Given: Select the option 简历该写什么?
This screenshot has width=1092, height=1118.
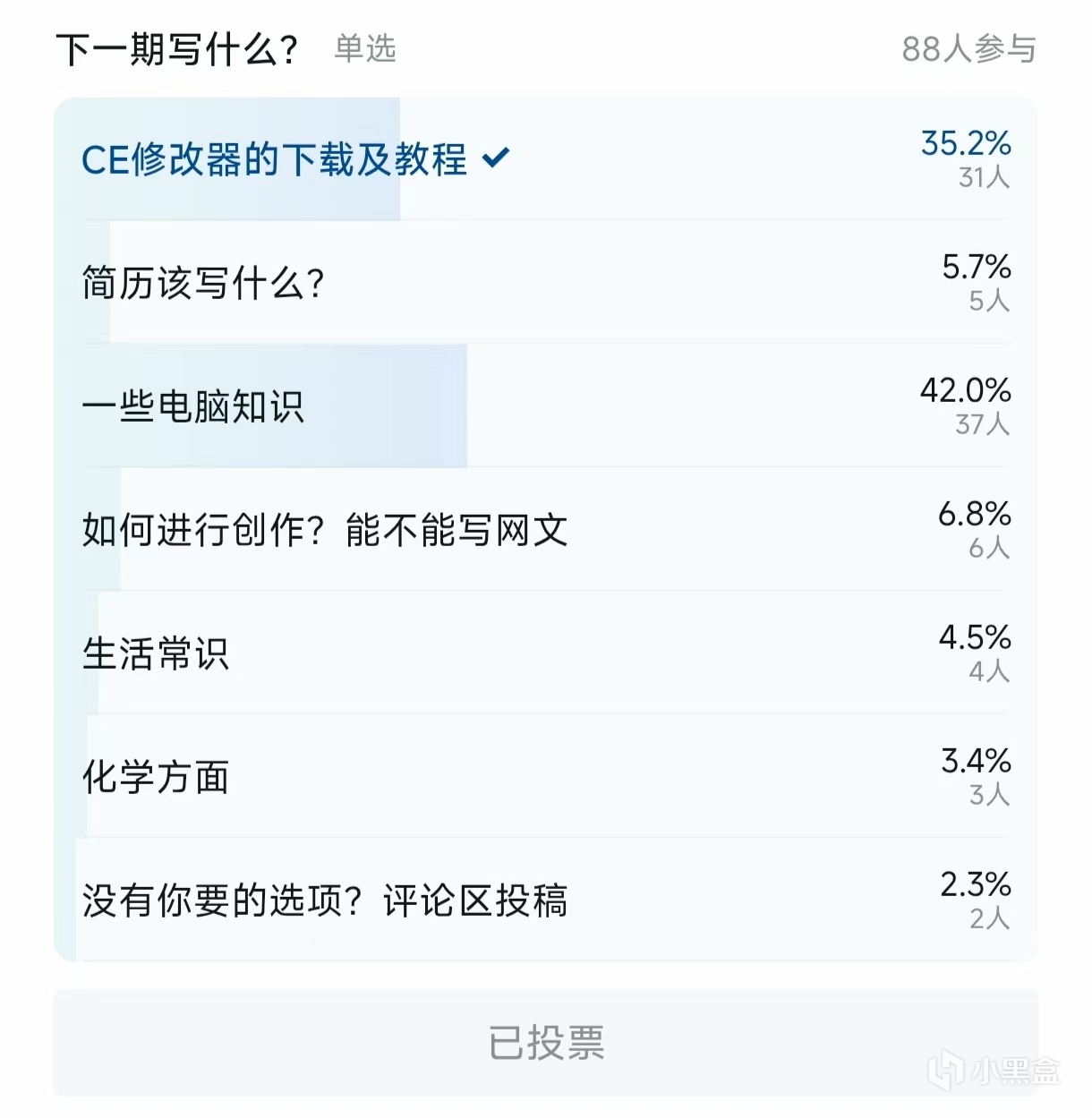Looking at the screenshot, I should click(546, 283).
